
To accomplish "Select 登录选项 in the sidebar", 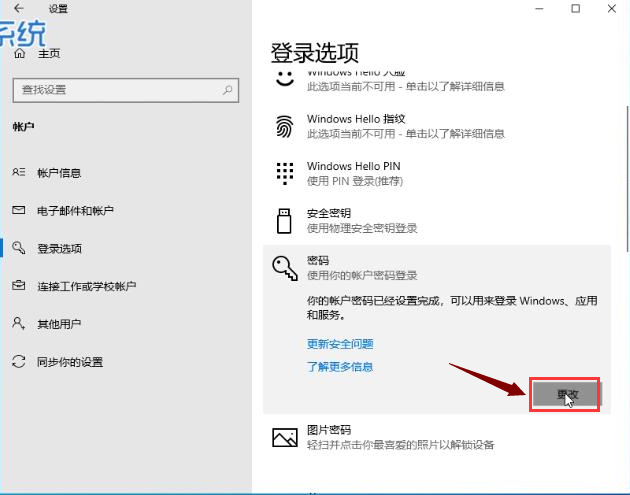I will tap(59, 248).
